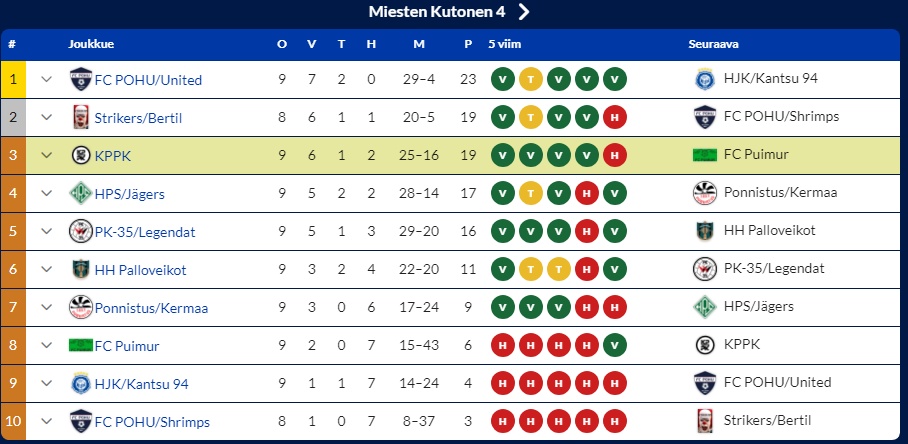908x444 pixels.
Task: Click the Strikers/Bertil team logo
Action: tap(80, 118)
